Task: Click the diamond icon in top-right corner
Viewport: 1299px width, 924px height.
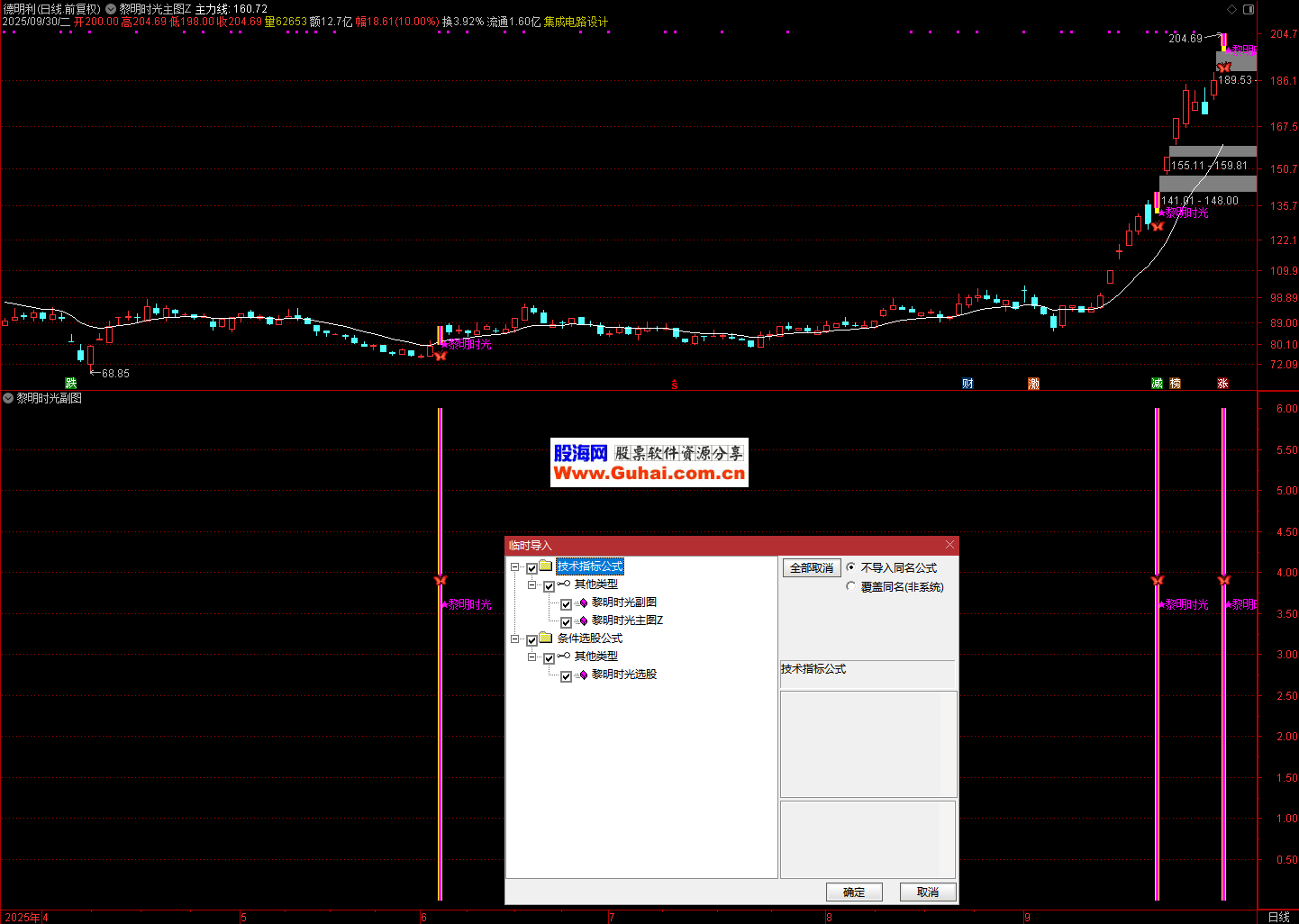Action: (x=1232, y=9)
